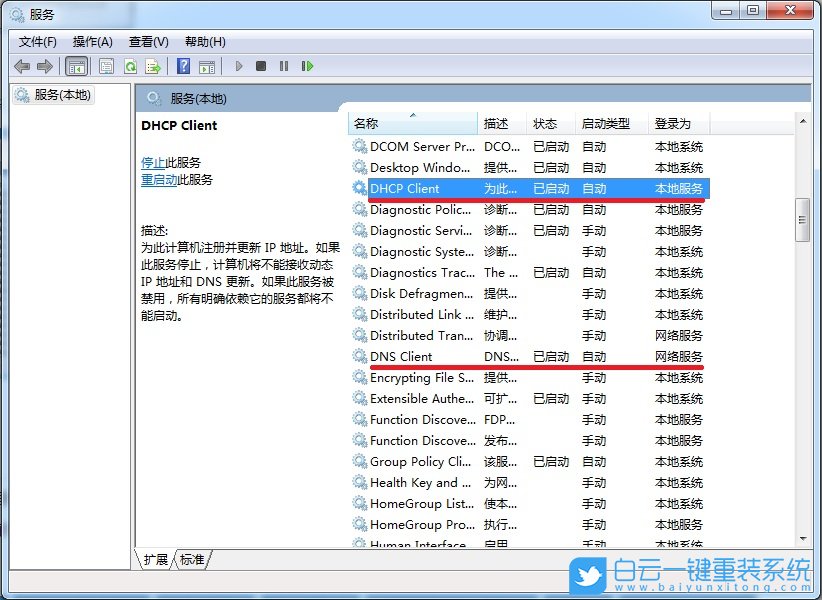Click the forward navigation arrow

click(45, 66)
